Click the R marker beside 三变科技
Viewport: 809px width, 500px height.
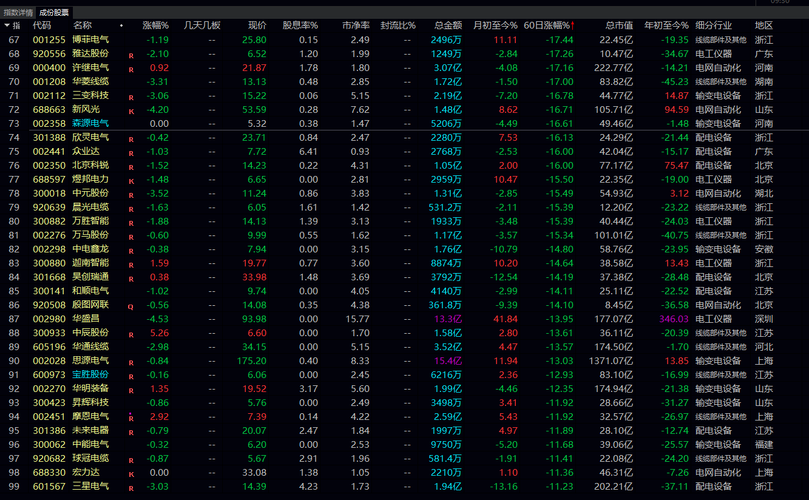click(131, 98)
